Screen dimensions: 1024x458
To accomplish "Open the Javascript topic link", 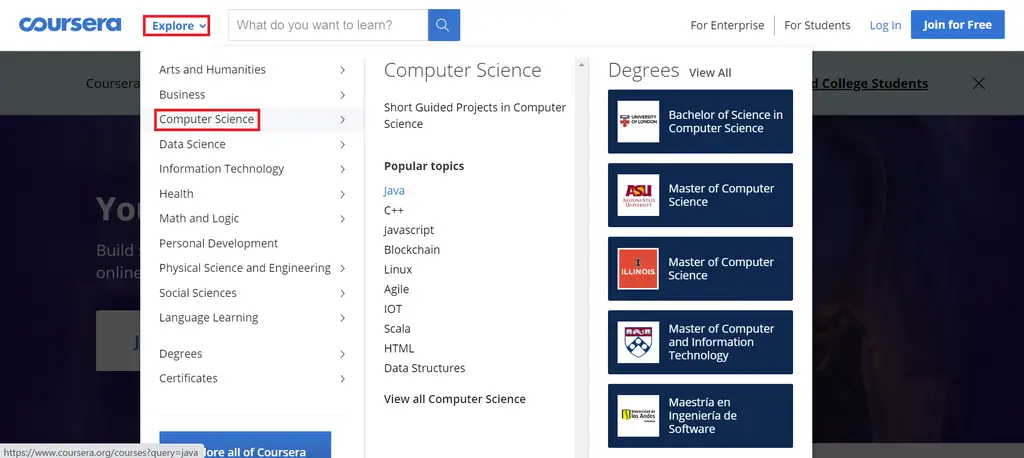I will click(409, 230).
